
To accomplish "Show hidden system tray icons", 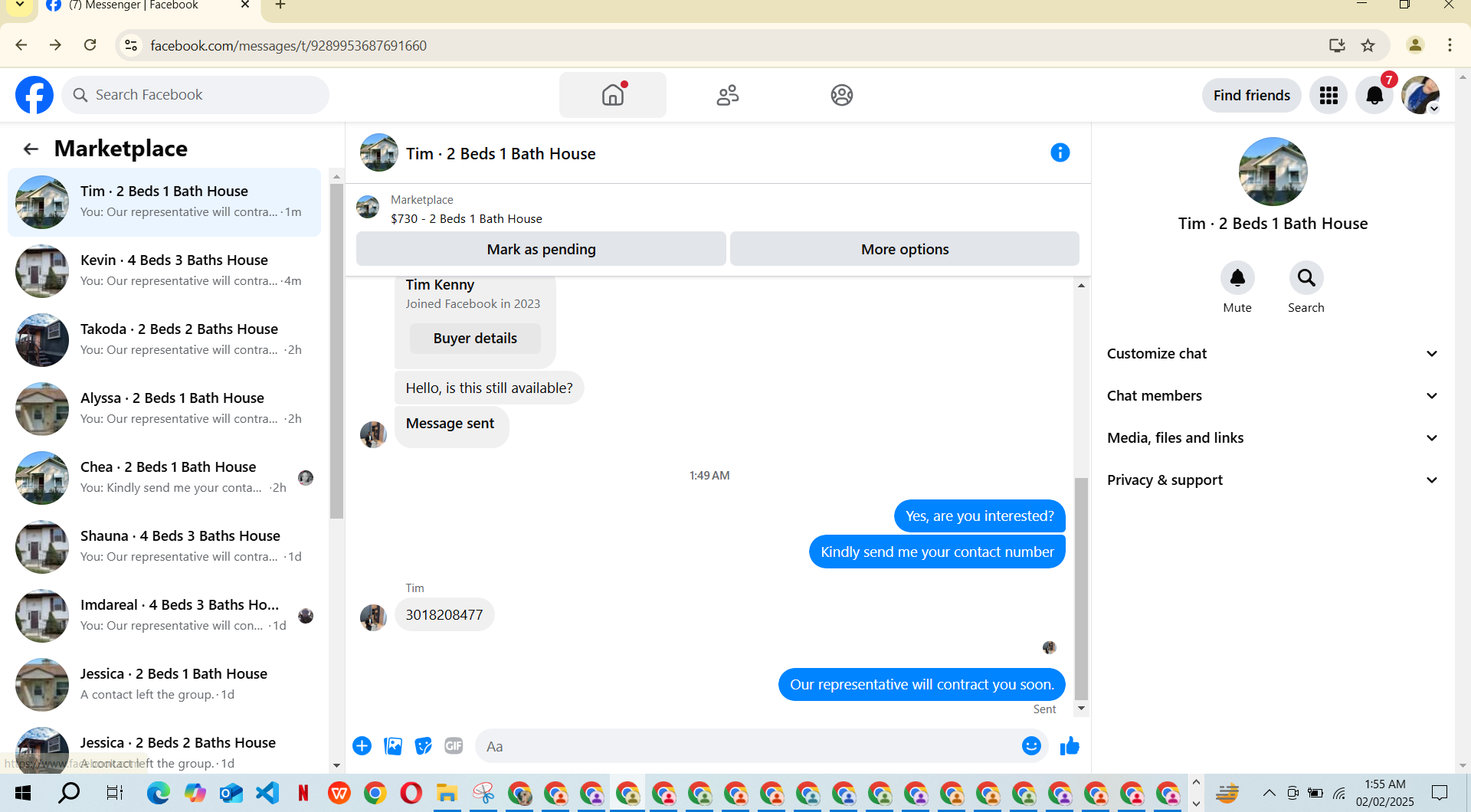I will [1269, 793].
